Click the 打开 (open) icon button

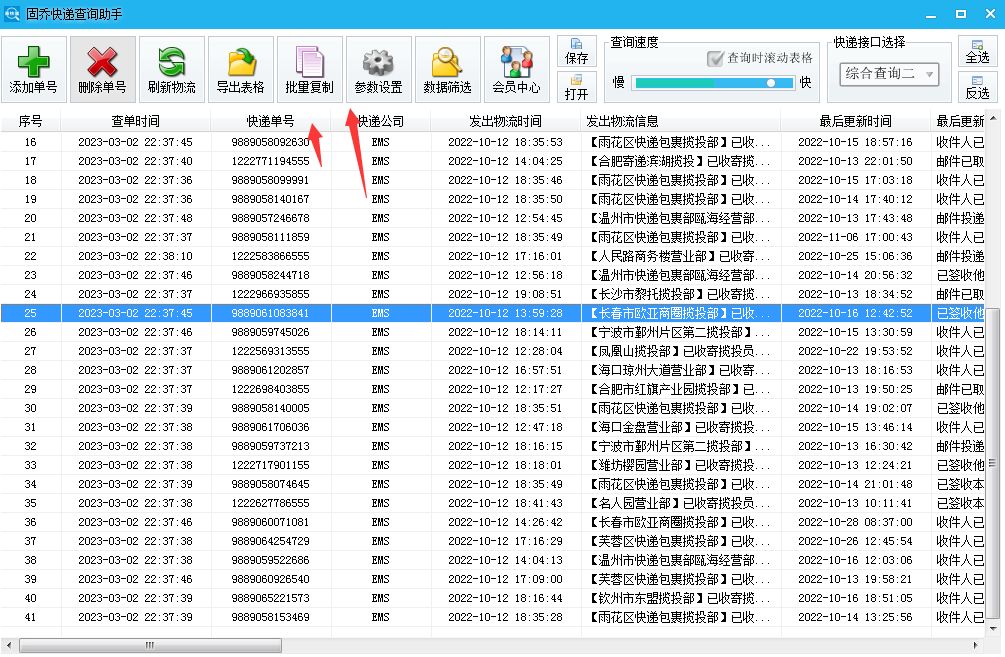576,86
